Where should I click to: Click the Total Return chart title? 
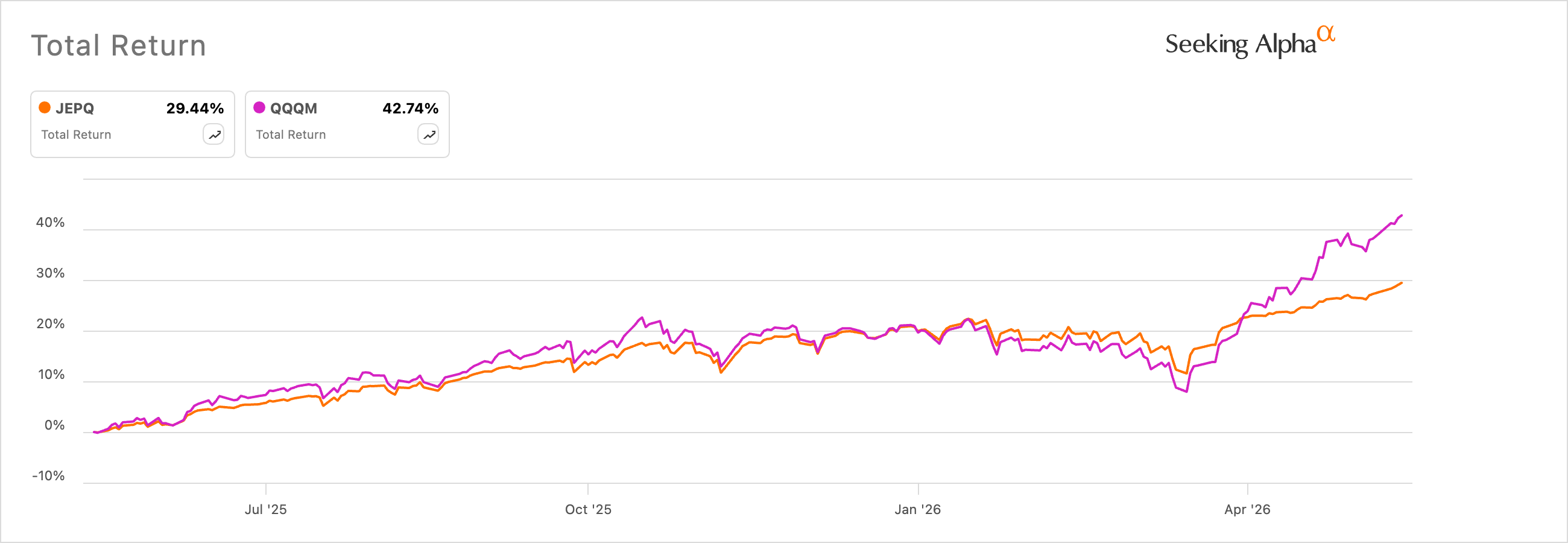[119, 46]
